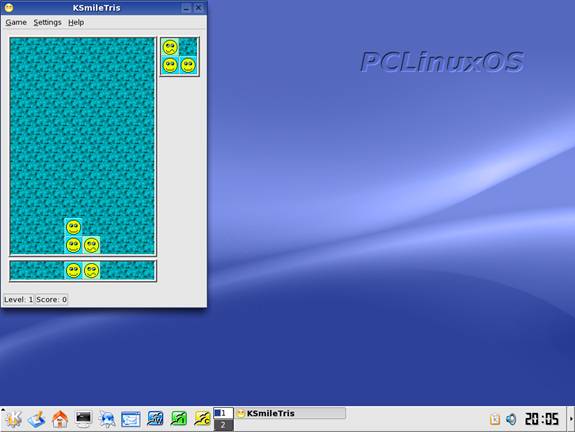Launch the terminal monitor icon in panel
The width and height of the screenshot is (575, 432).
[84, 419]
